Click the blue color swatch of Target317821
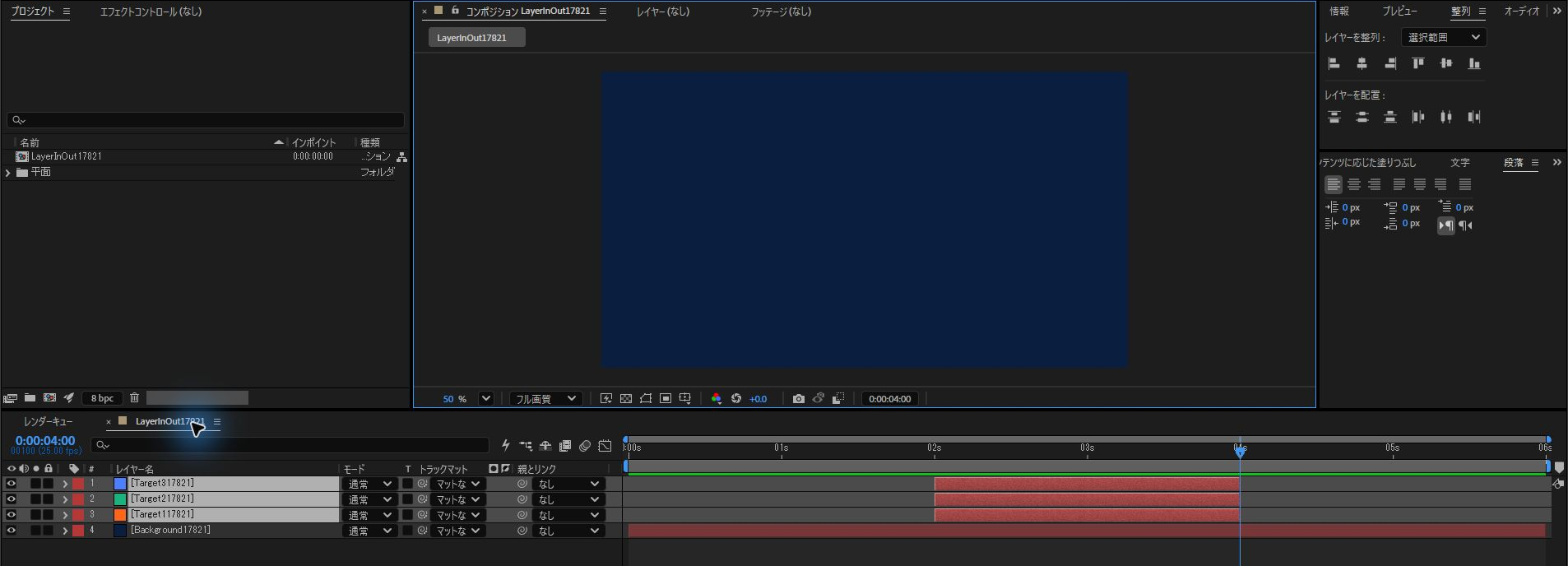The width and height of the screenshot is (1568, 566). 120,484
